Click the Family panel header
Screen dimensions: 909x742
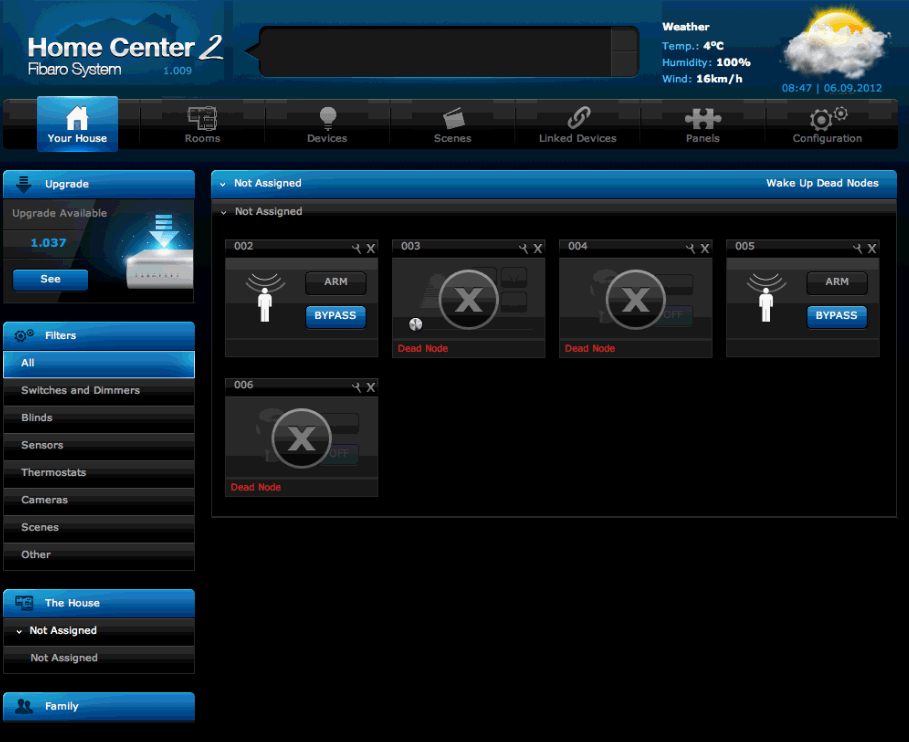point(99,706)
